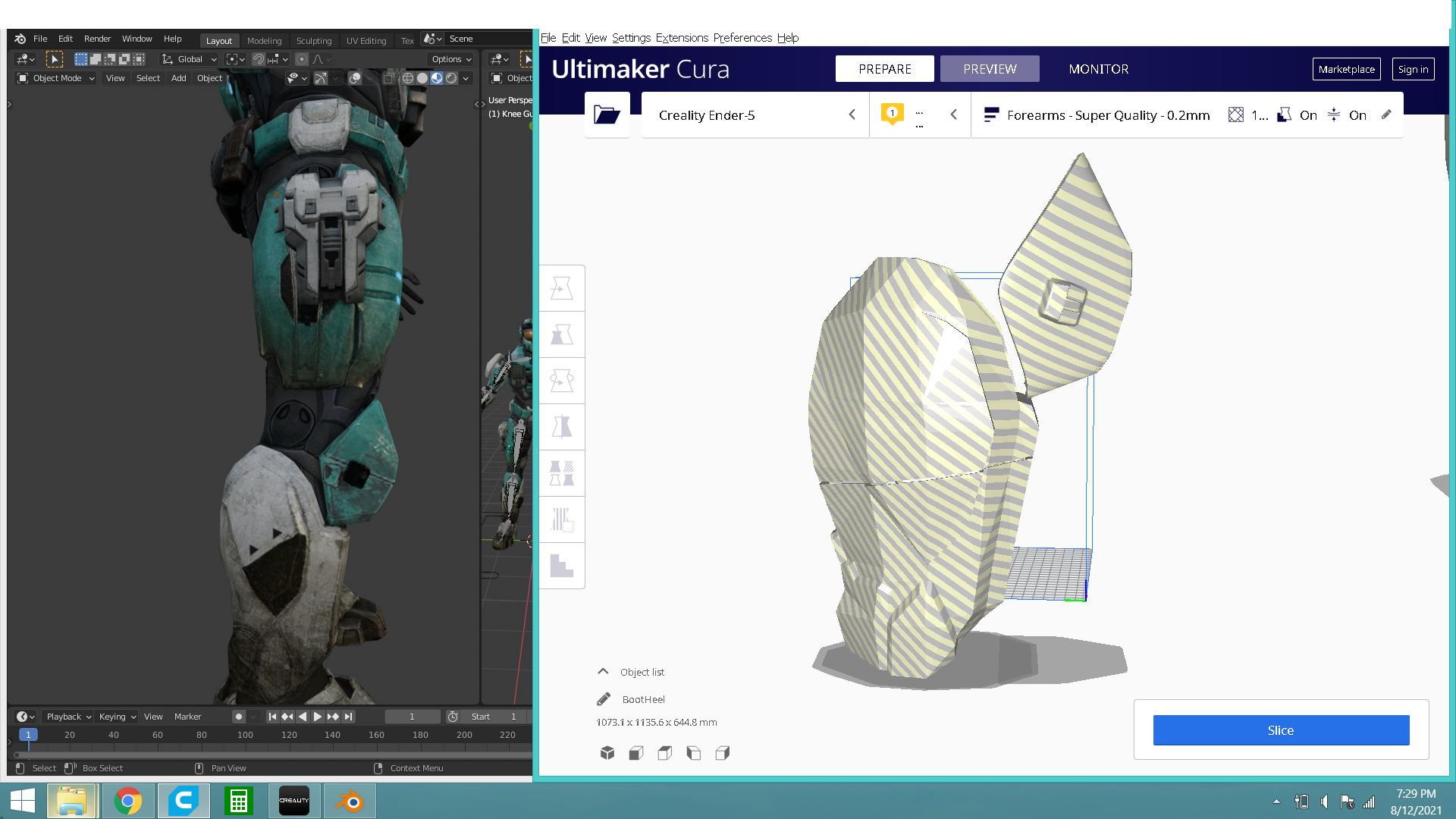The width and height of the screenshot is (1456, 819).
Task: Click the blue frame 1 playhead in the timeline
Action: point(28,735)
